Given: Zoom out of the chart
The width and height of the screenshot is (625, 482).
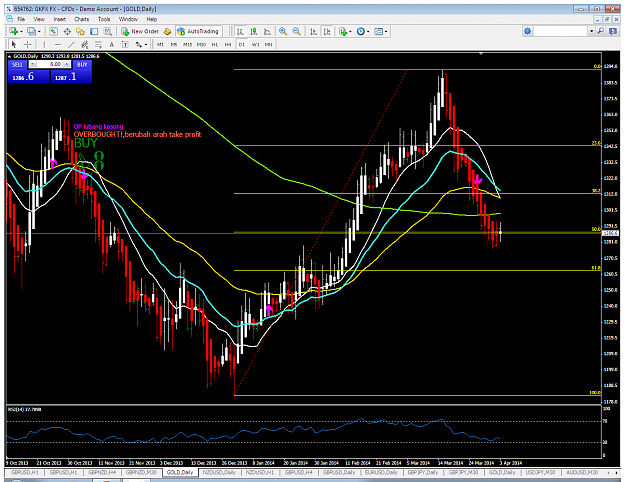Looking at the screenshot, I should click(297, 31).
